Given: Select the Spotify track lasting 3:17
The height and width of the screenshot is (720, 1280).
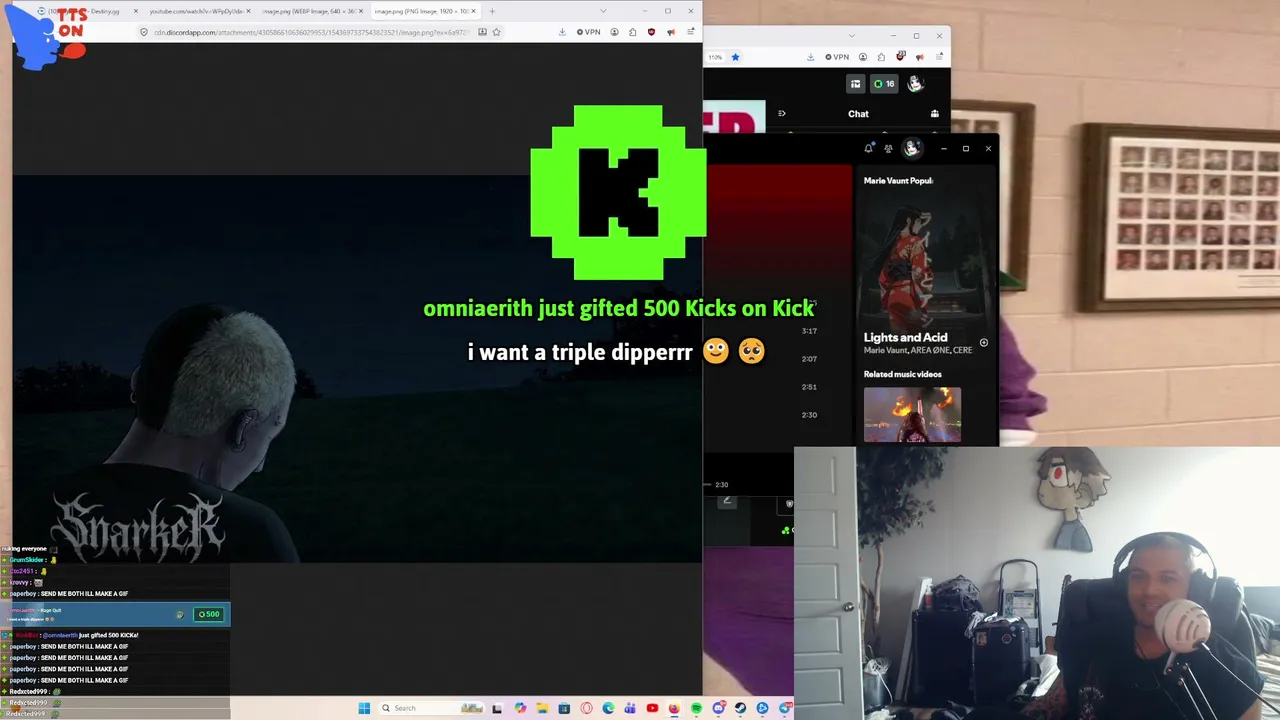Looking at the screenshot, I should pyautogui.click(x=809, y=331).
